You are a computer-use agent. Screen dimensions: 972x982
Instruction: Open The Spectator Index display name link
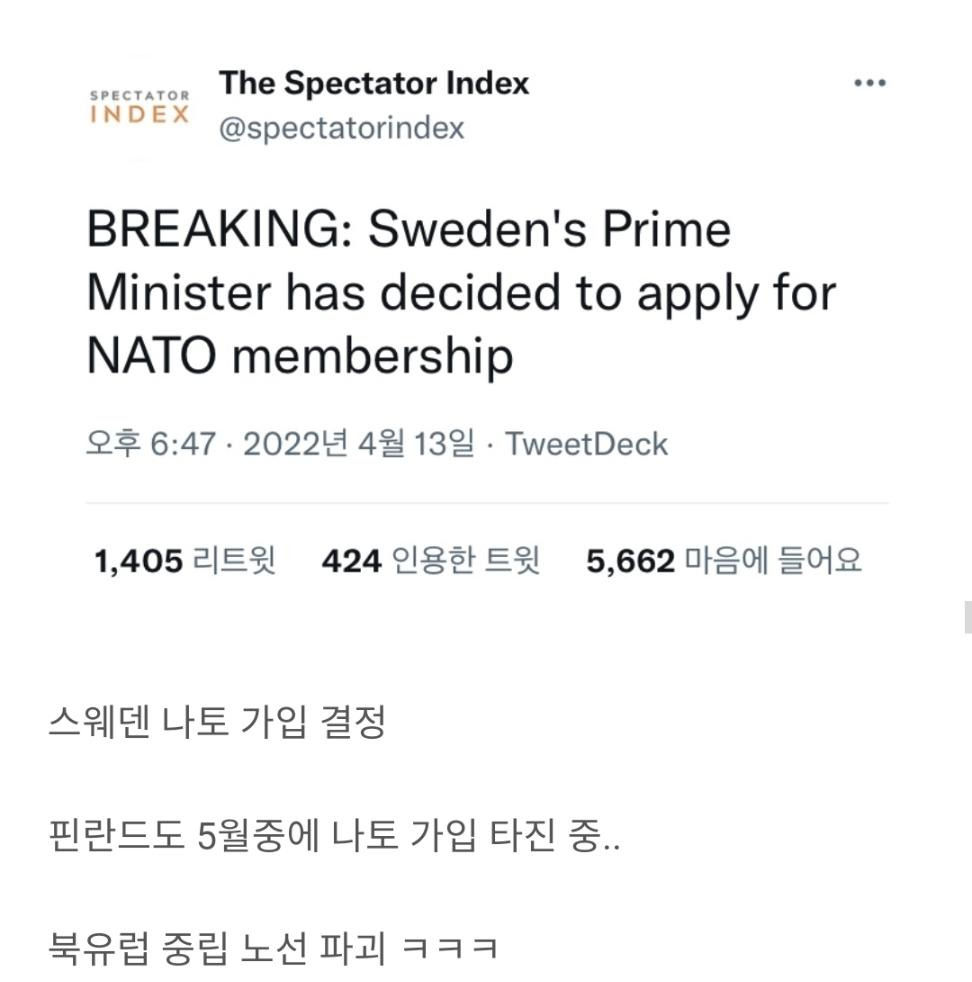tap(374, 83)
